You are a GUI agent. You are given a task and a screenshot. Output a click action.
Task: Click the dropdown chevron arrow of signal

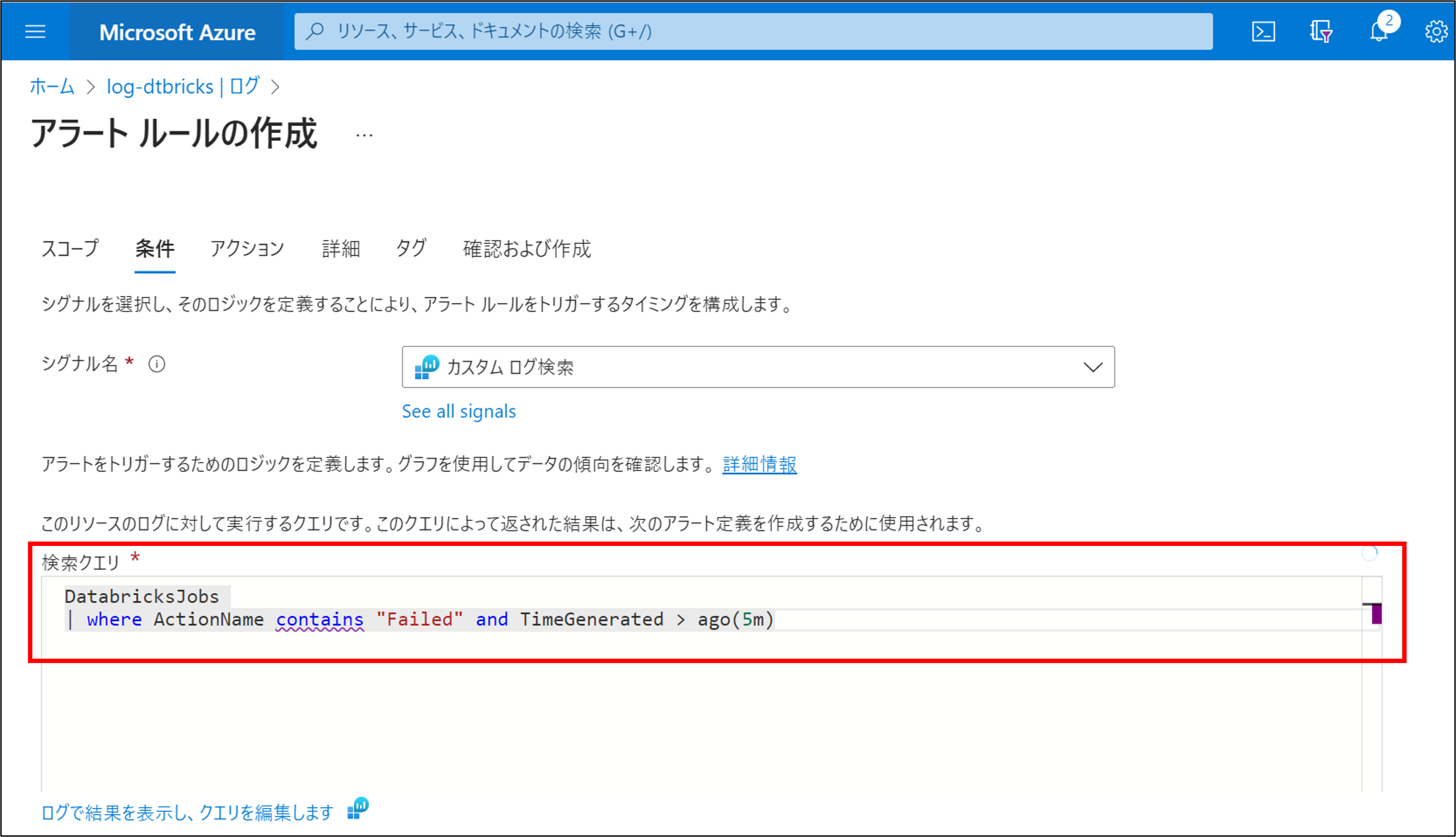point(1092,367)
